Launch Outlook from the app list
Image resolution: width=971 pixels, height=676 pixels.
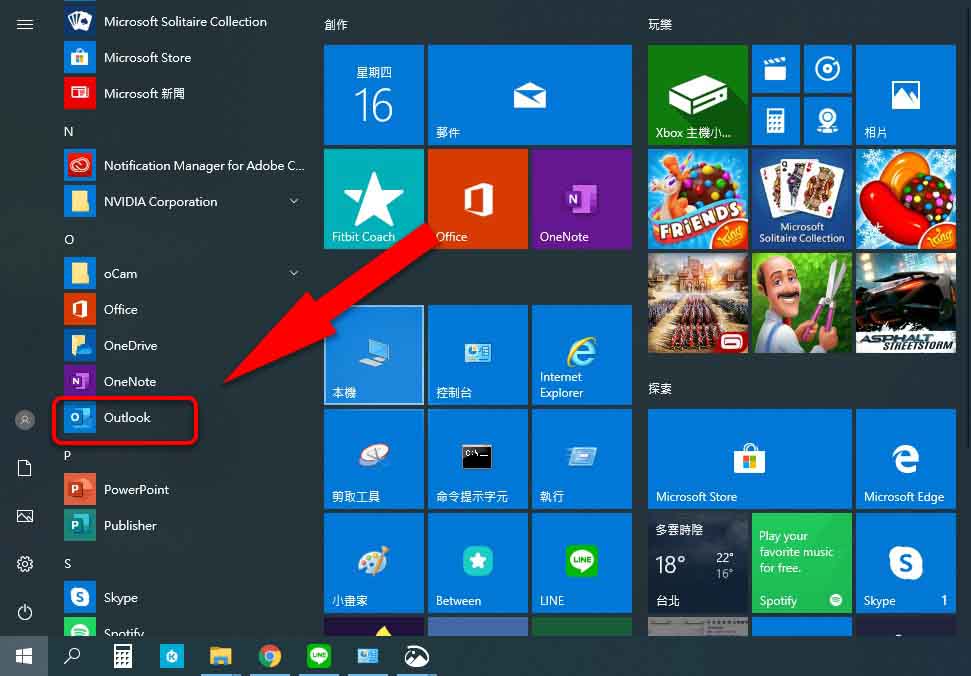185,417
